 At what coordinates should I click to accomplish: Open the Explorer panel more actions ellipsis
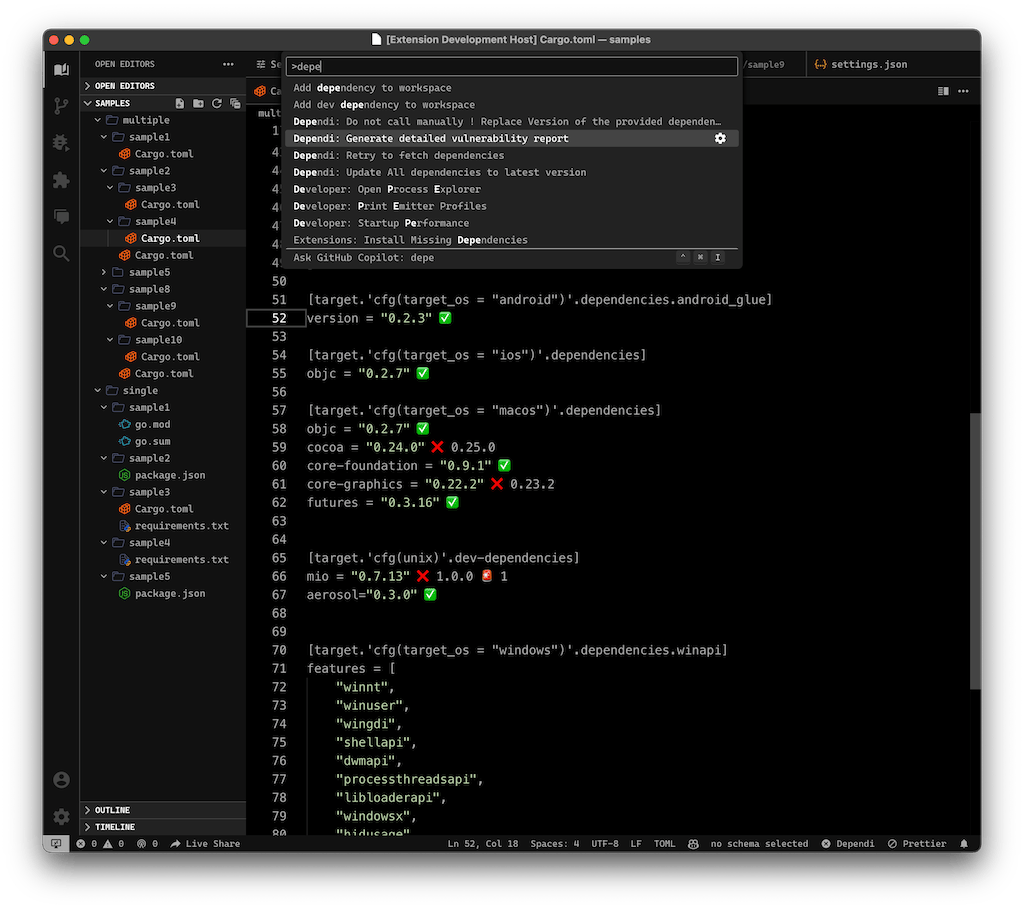228,64
